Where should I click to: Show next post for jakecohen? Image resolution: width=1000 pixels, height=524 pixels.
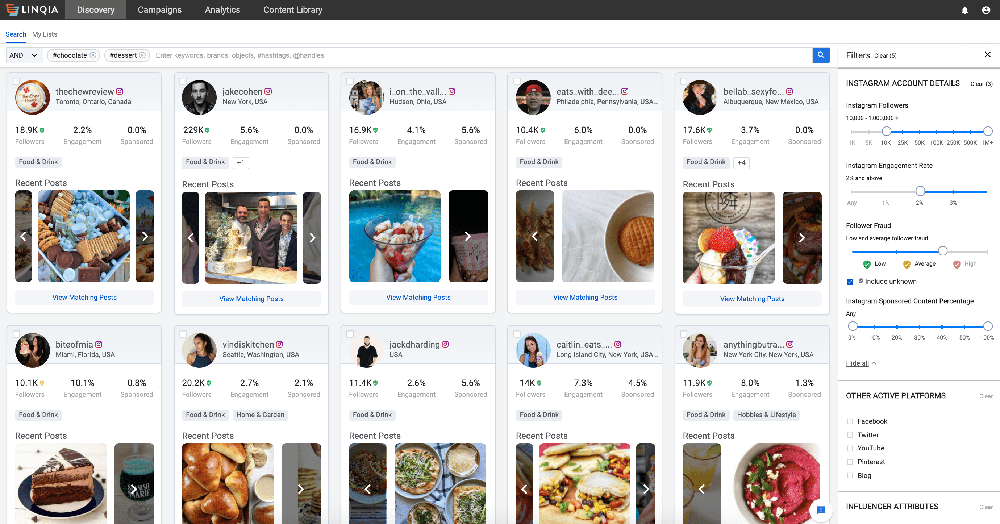tap(312, 238)
